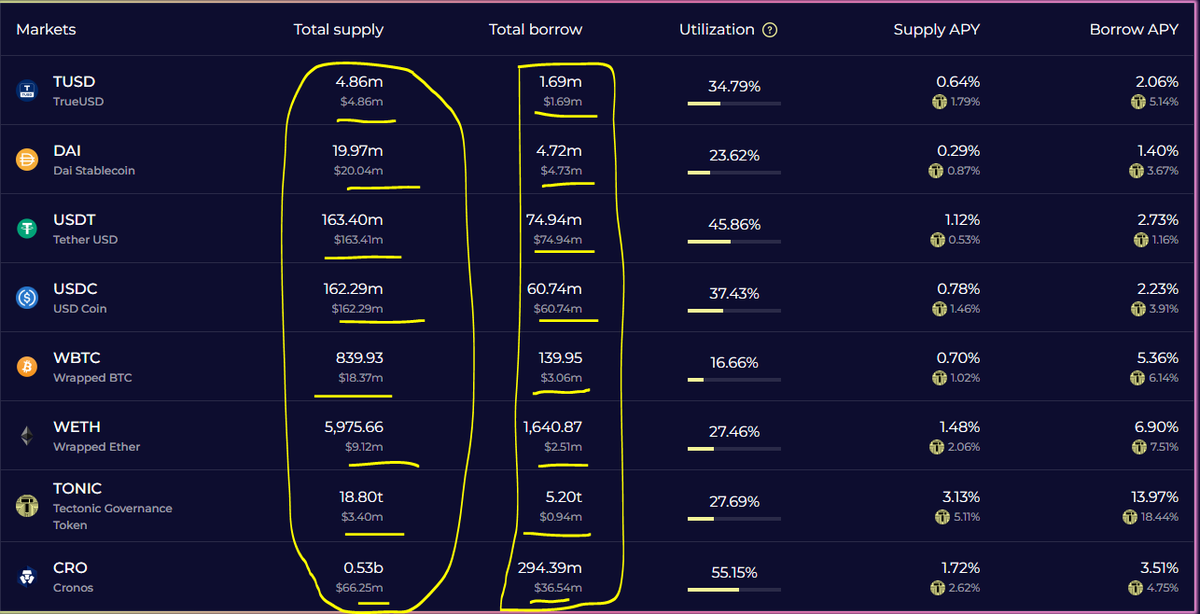Click the USDT utilization bar at 45.86%
1200x614 pixels.
[x=734, y=241]
